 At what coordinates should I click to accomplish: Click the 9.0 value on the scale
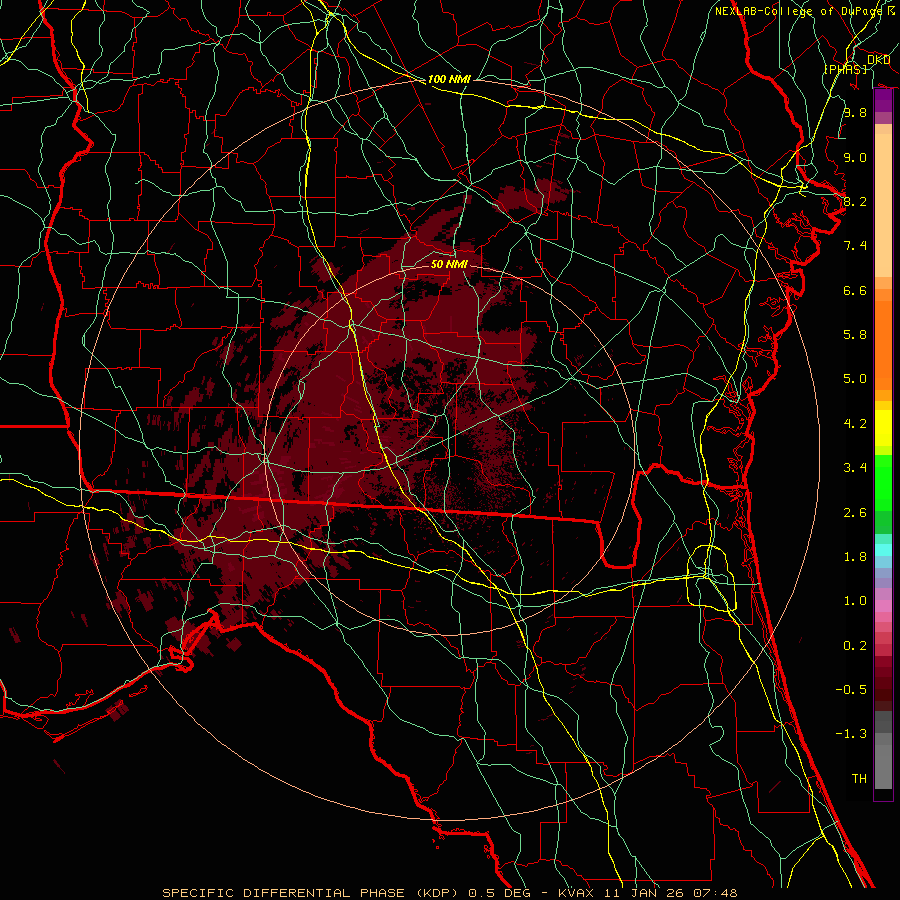pyautogui.click(x=855, y=157)
